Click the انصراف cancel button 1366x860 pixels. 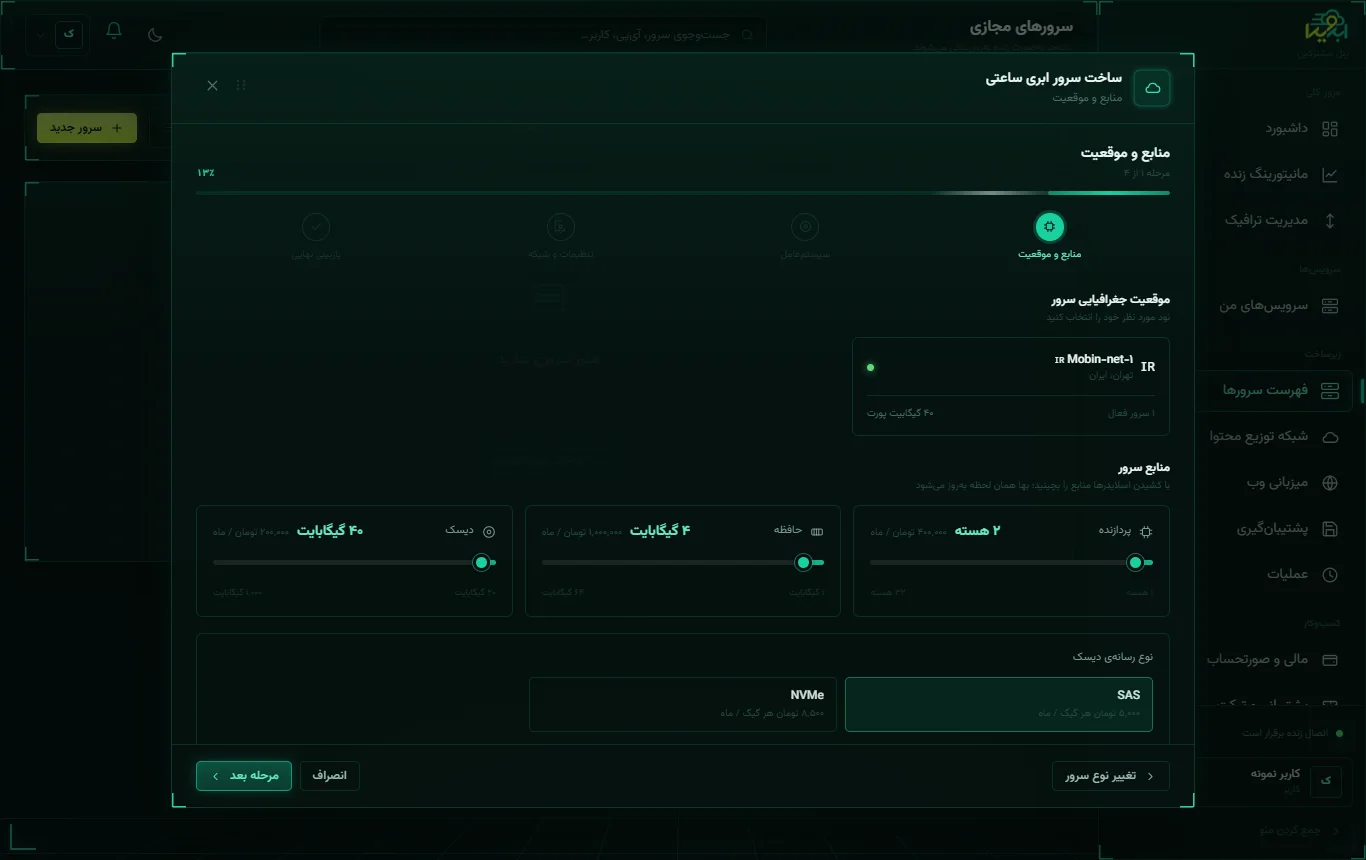click(329, 776)
